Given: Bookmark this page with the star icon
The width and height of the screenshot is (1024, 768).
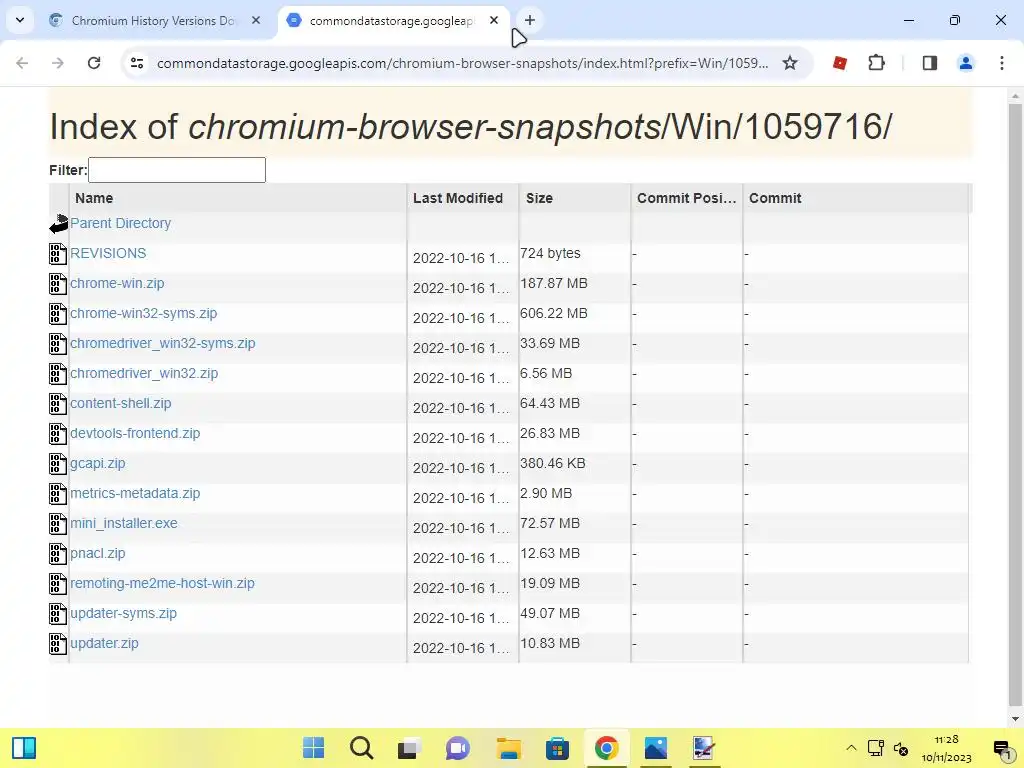Looking at the screenshot, I should click(x=790, y=63).
